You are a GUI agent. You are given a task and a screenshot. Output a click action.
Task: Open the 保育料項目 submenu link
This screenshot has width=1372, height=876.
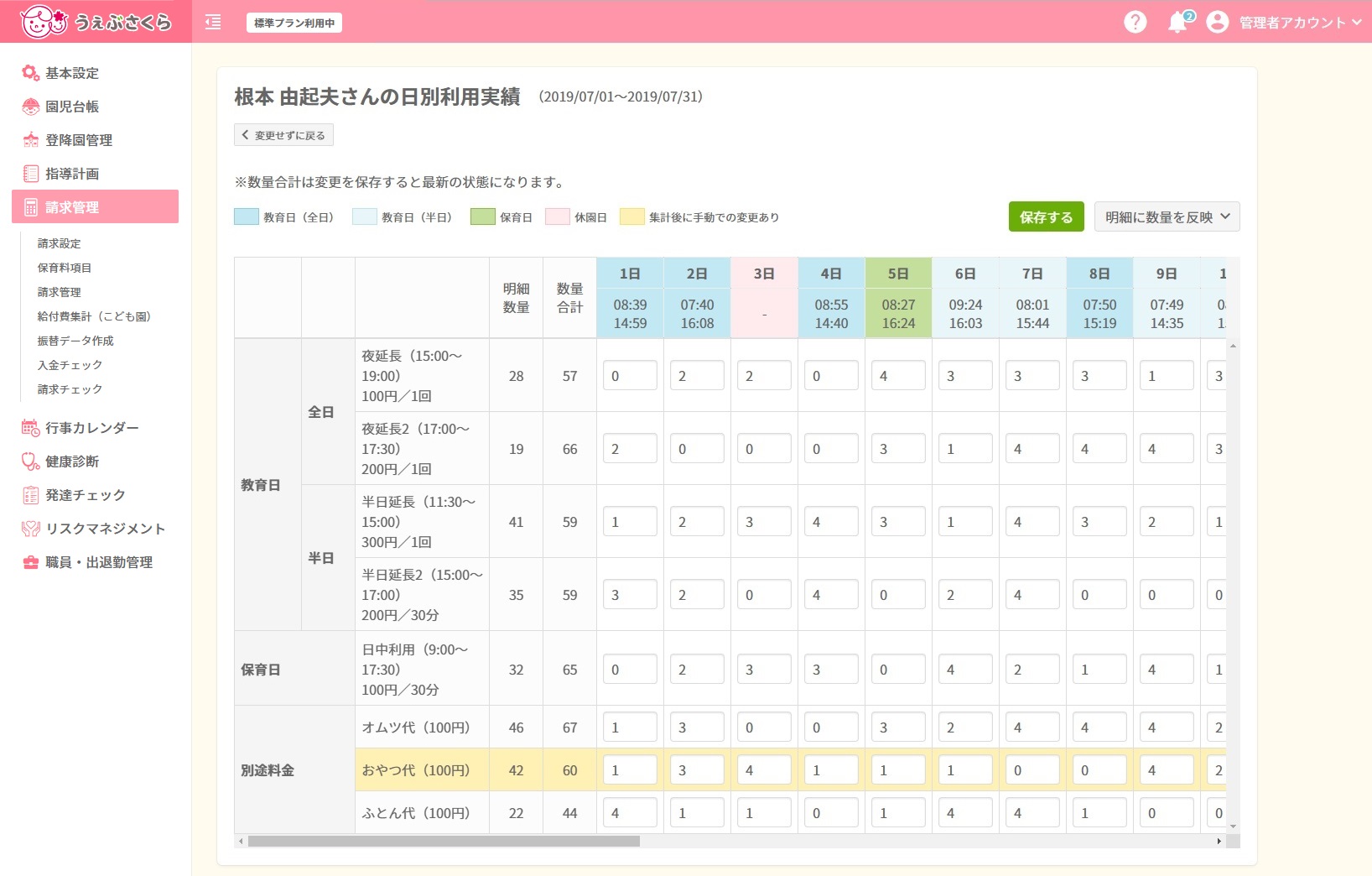point(64,268)
